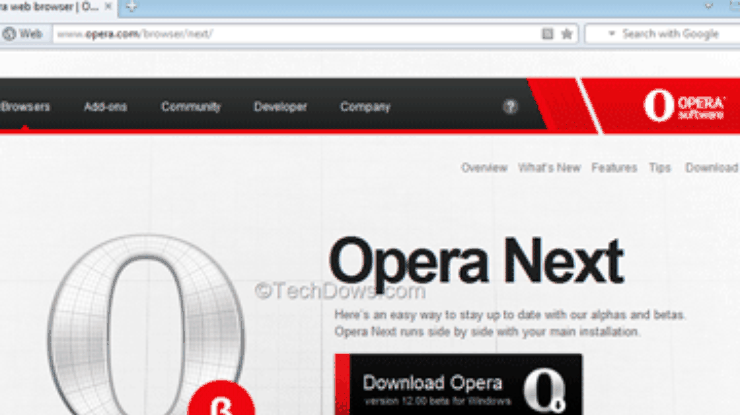
Task: Click the red beta badge icon
Action: click(221, 399)
